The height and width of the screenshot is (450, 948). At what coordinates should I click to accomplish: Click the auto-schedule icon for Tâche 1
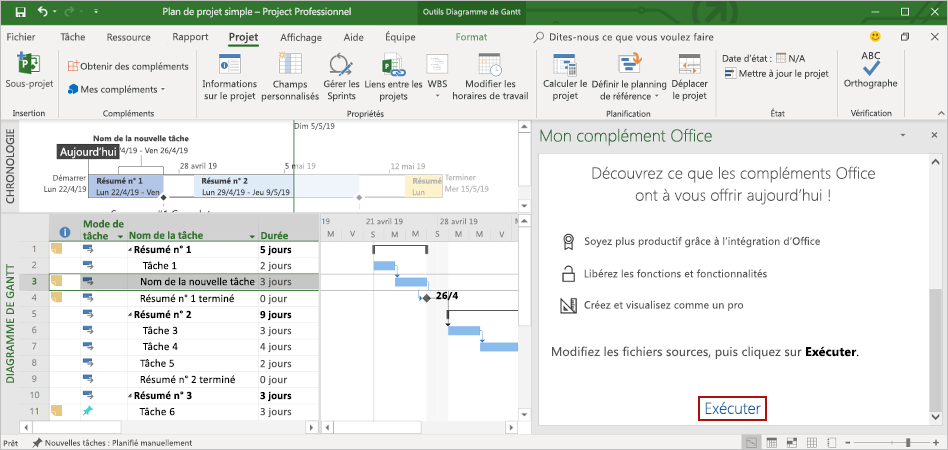[88, 265]
